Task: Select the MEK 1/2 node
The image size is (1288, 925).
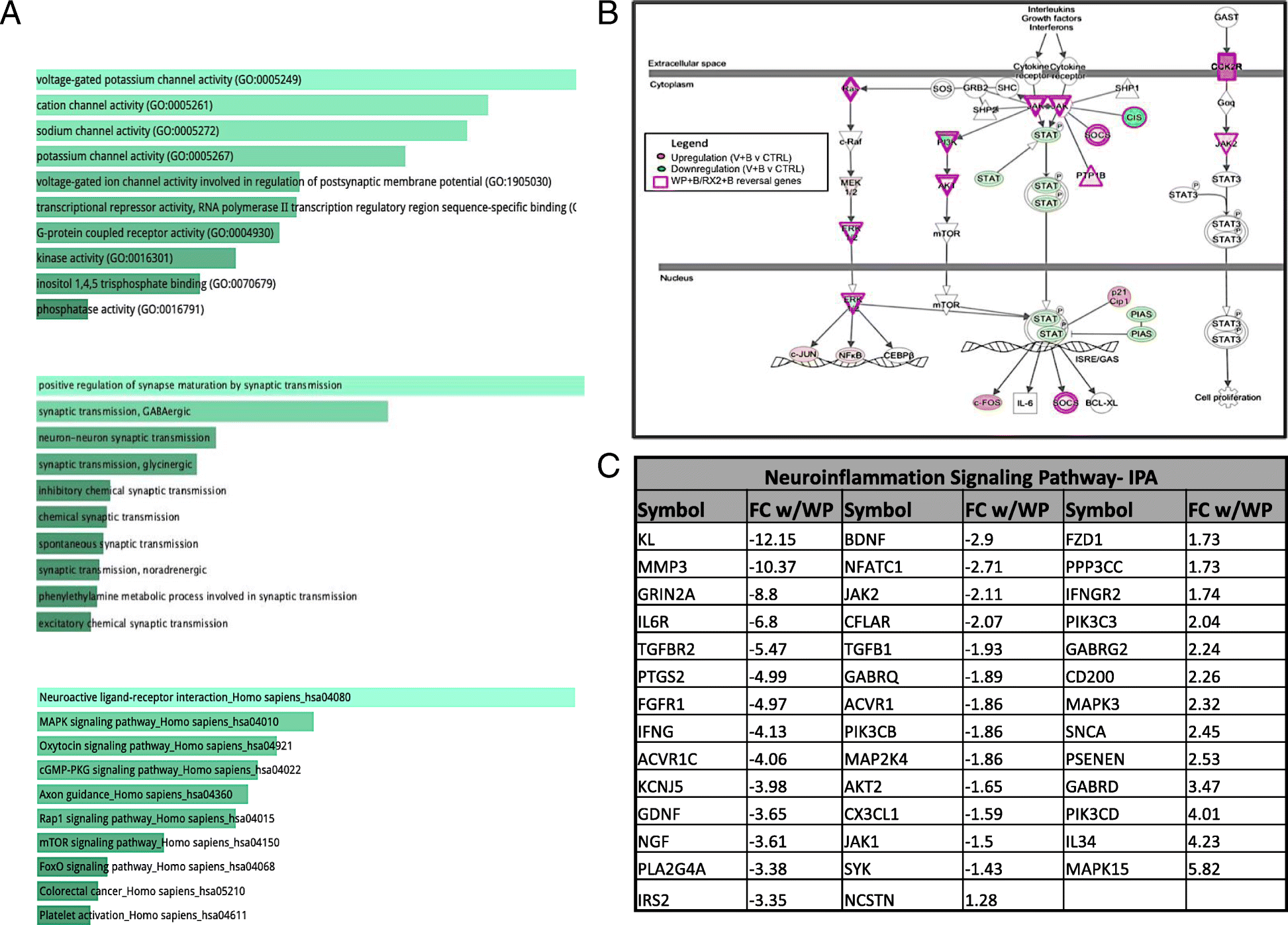Action: click(850, 187)
